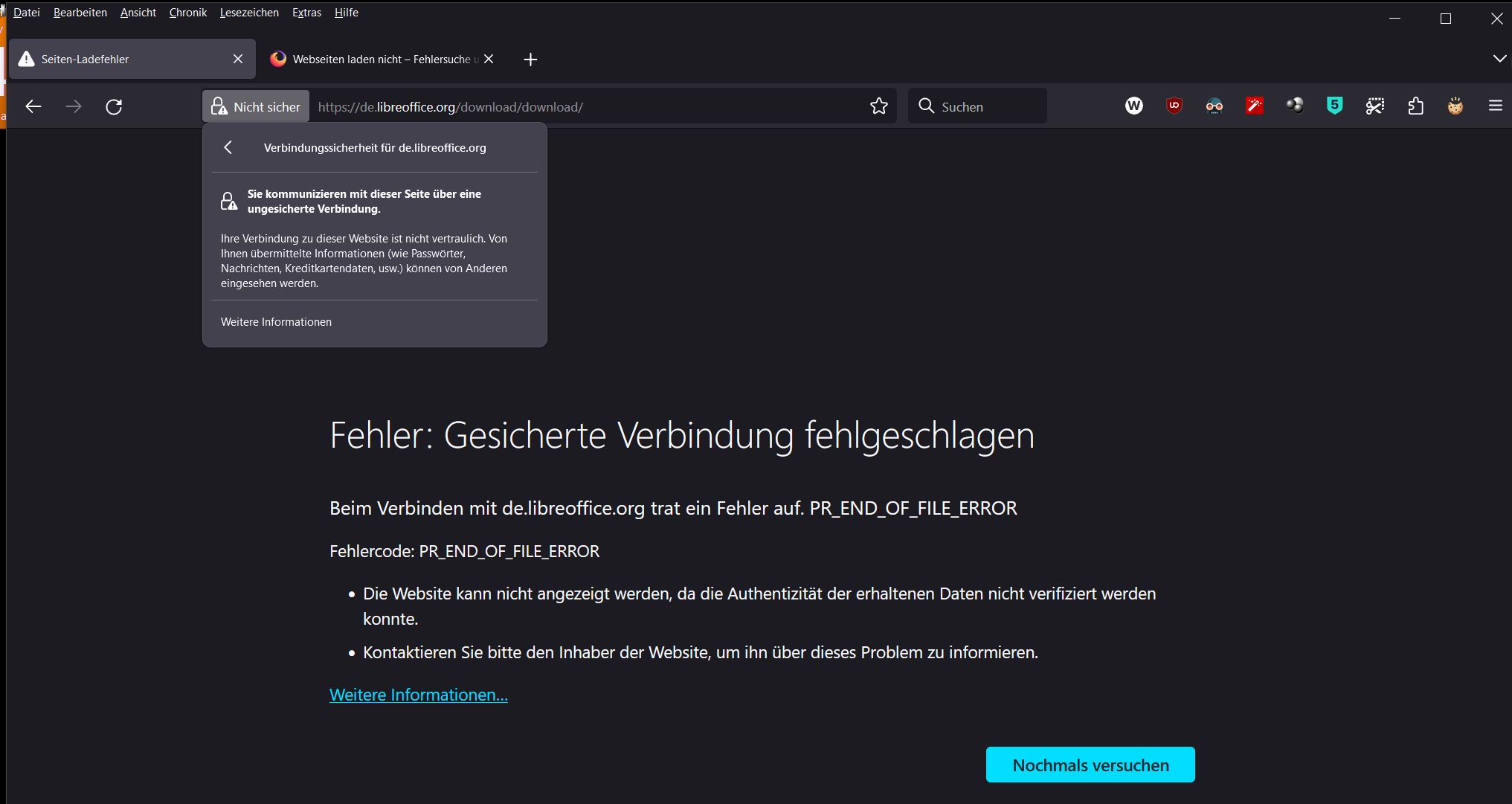Click the warning triangle icon on the first tab
This screenshot has height=804, width=1512.
click(x=26, y=59)
